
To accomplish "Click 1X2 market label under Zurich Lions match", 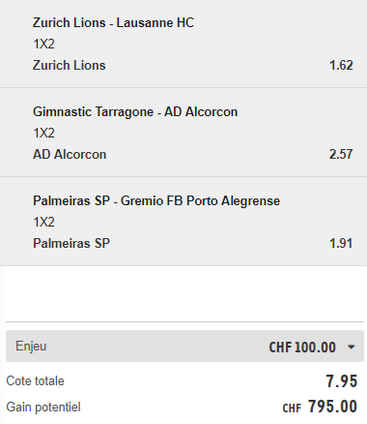I will coord(44,44).
